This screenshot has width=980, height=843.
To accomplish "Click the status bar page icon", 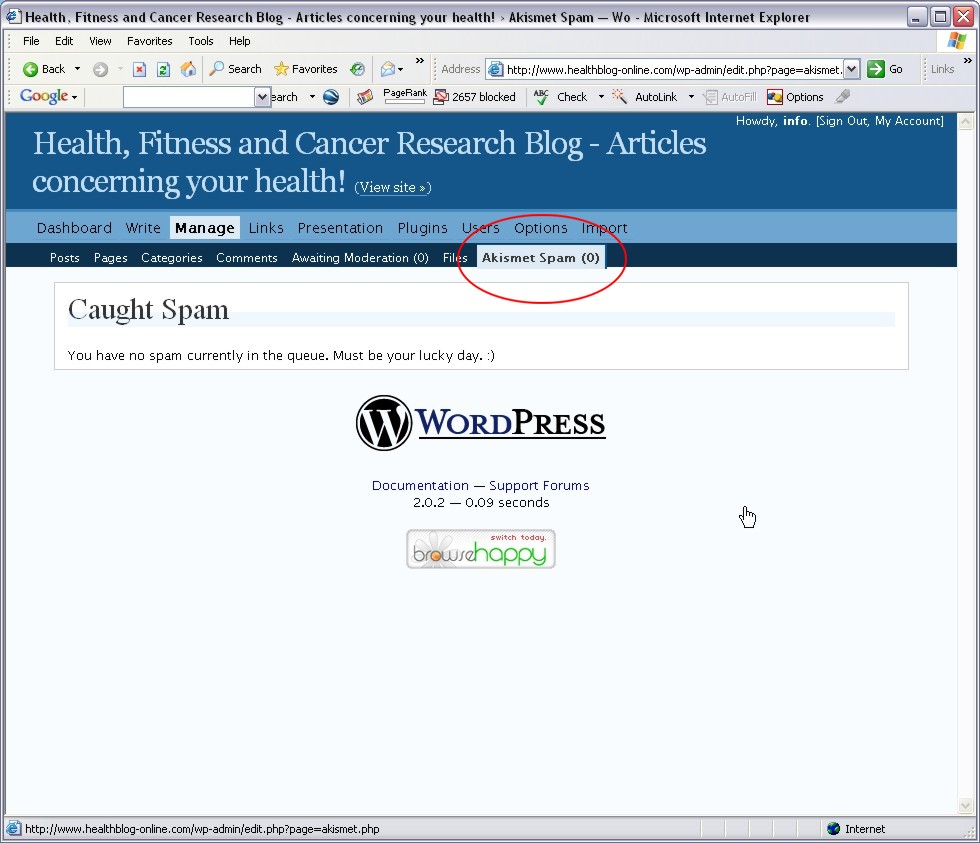I will tap(13, 829).
